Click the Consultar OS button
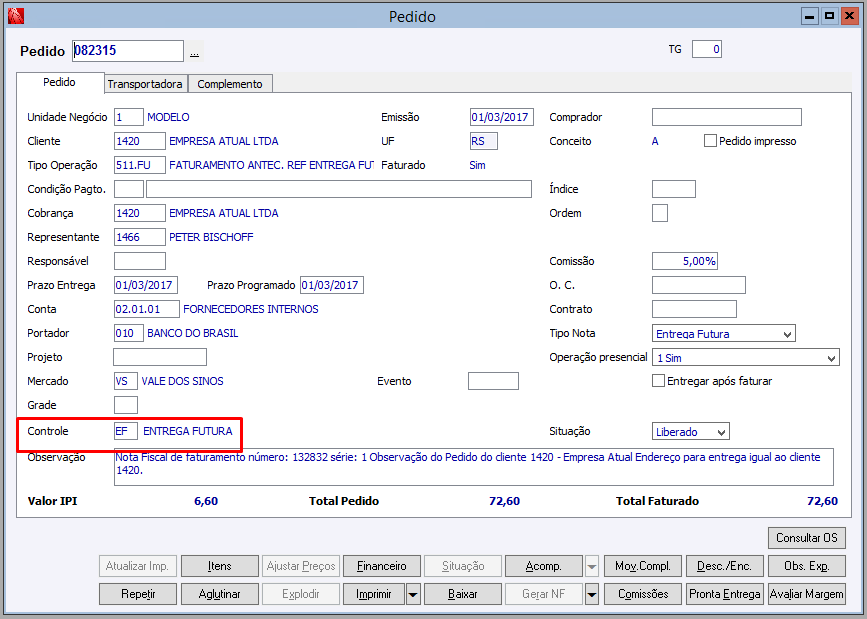This screenshot has height=619, width=867. pyautogui.click(x=806, y=538)
